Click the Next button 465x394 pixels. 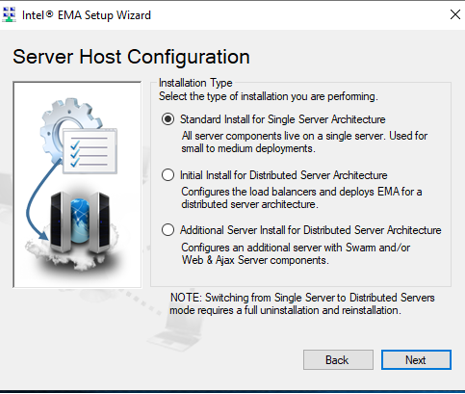pos(416,360)
